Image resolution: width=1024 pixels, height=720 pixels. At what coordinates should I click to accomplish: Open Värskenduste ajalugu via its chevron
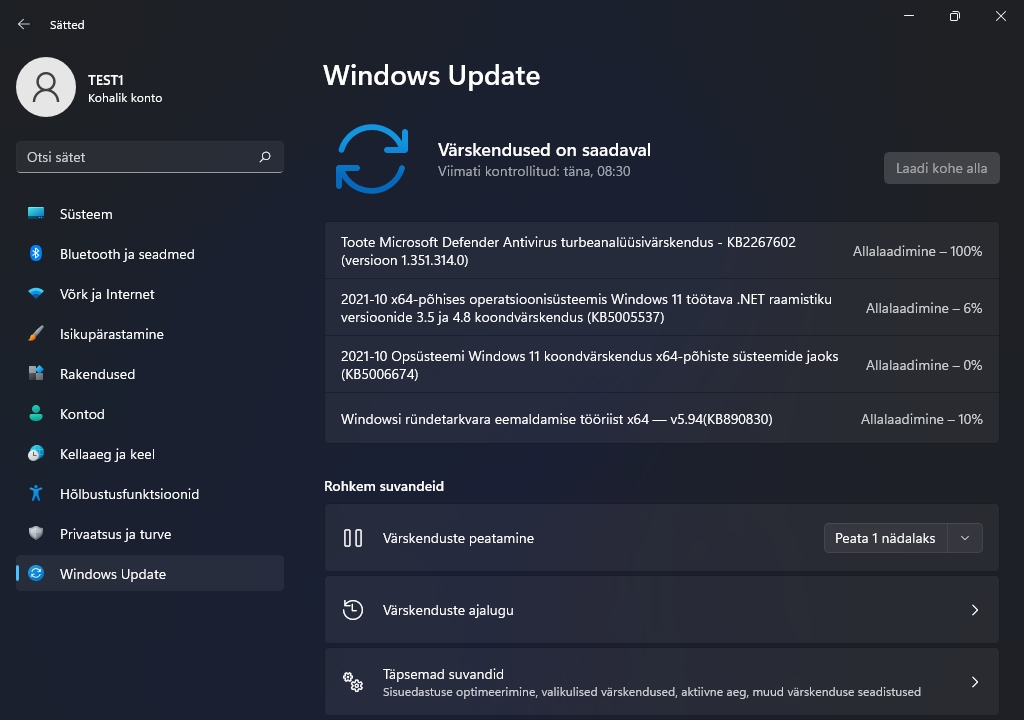(974, 610)
